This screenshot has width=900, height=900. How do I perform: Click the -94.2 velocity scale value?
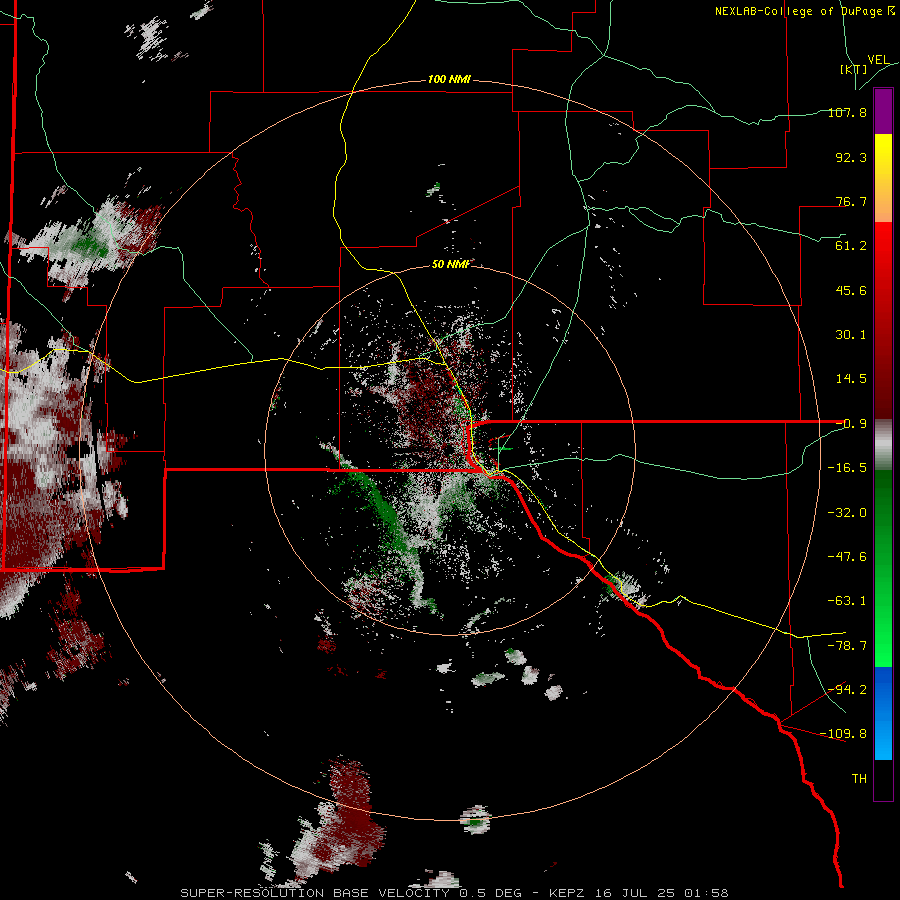tap(847, 689)
